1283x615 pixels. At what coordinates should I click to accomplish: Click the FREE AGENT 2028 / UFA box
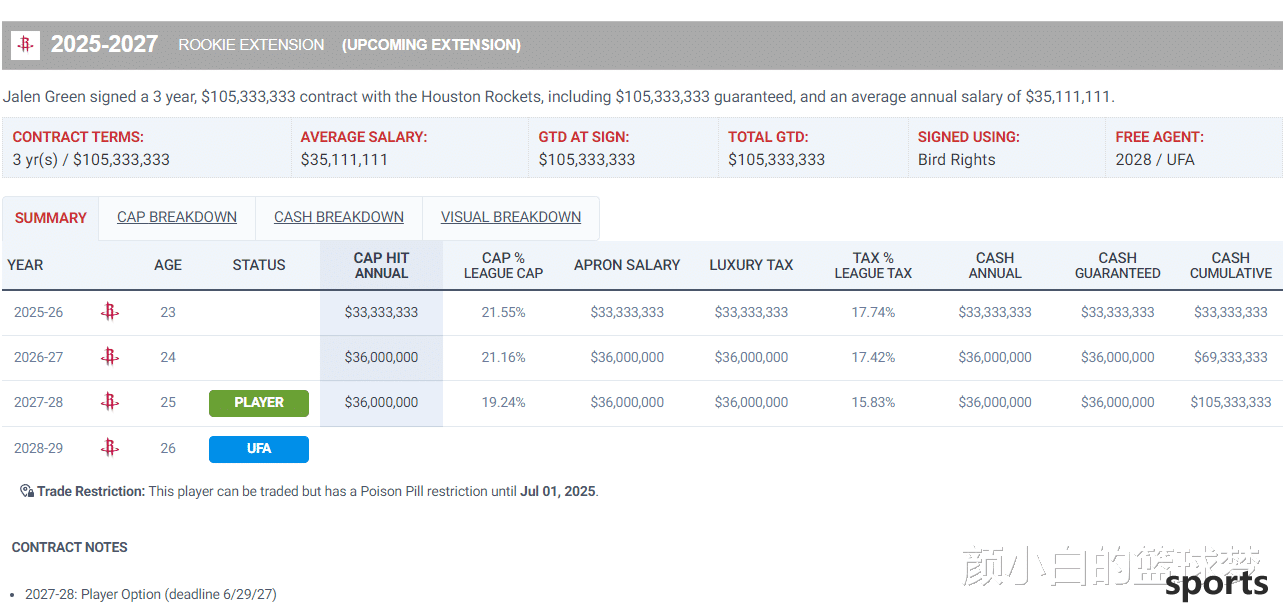1194,148
